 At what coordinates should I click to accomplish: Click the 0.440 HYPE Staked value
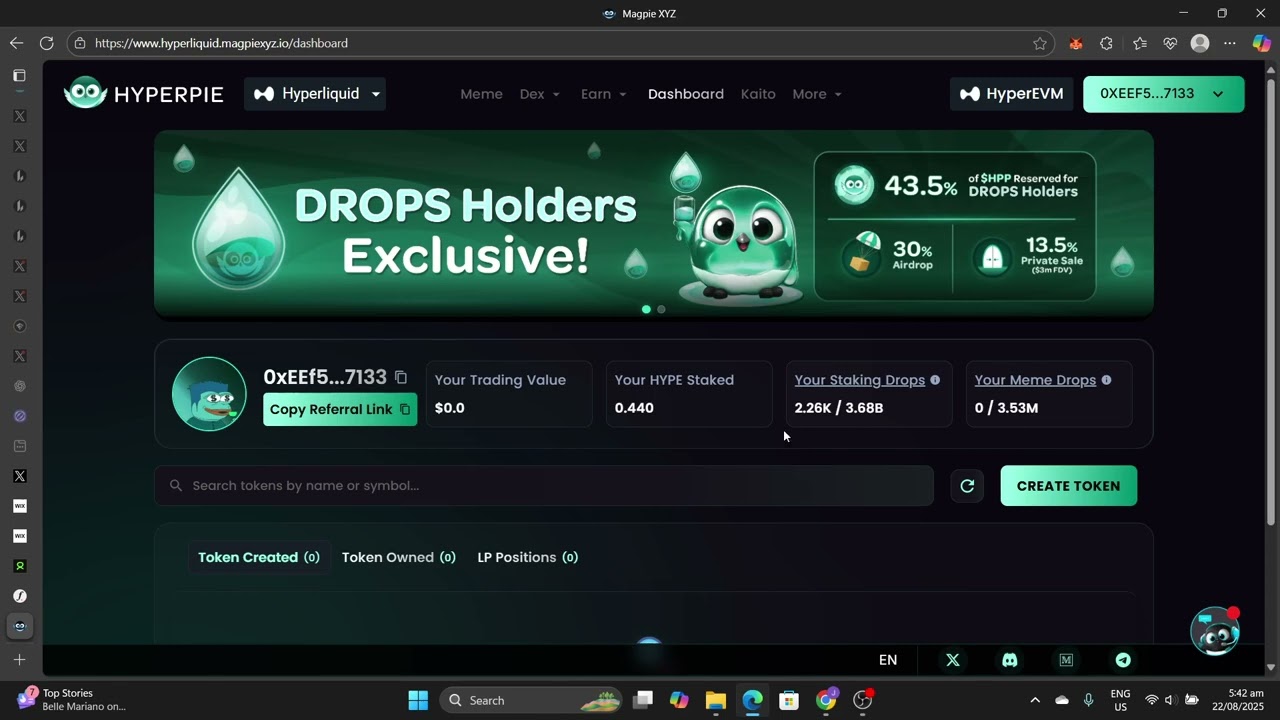(634, 408)
